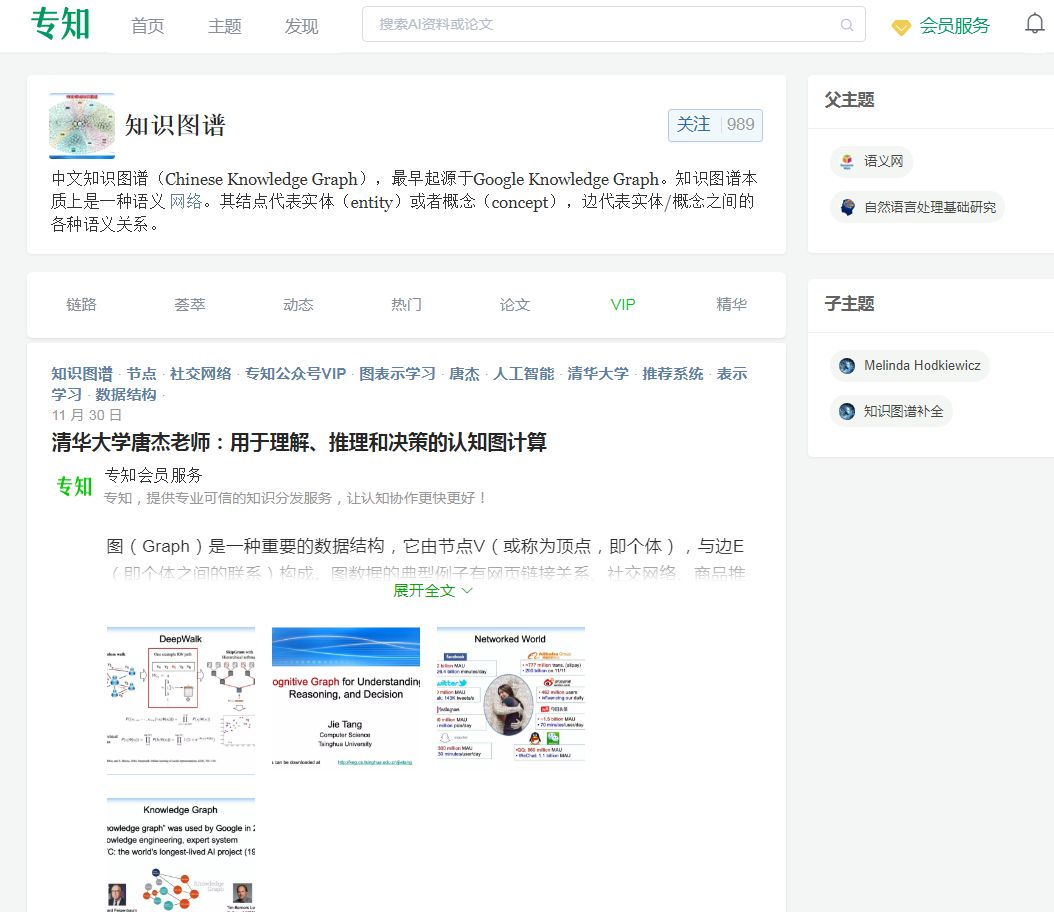Switch to the 论文 tab
The width and height of the screenshot is (1054, 912).
514,304
